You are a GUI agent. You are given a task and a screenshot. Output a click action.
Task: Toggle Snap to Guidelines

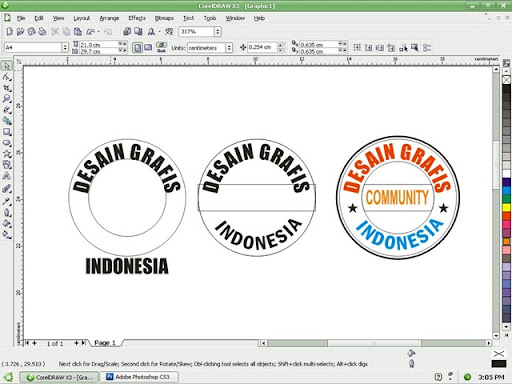click(x=368, y=48)
